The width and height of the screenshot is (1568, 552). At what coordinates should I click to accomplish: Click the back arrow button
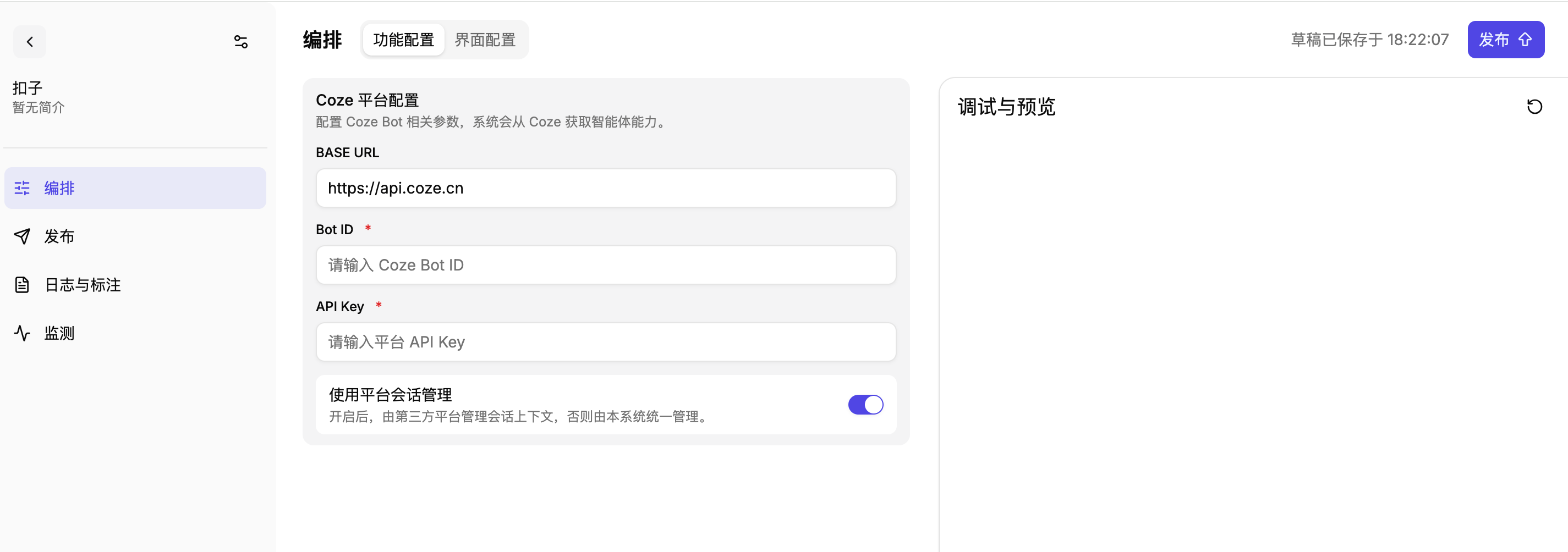click(30, 41)
